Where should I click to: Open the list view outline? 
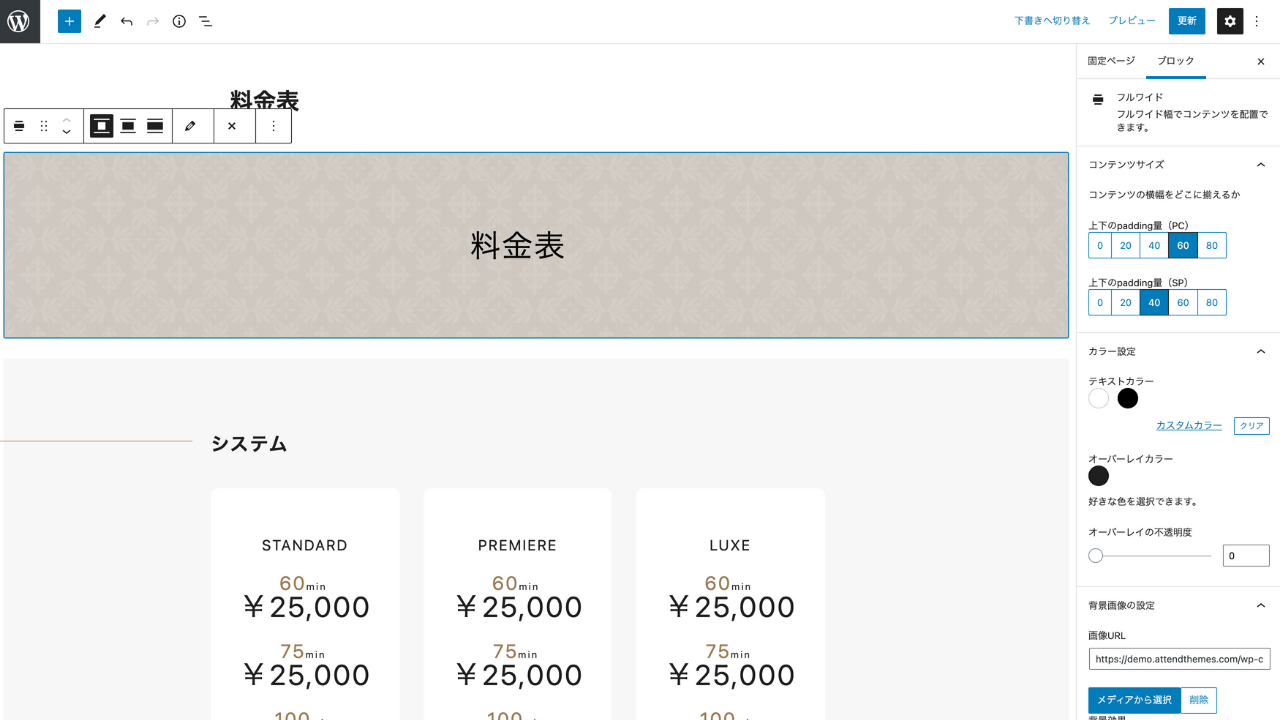point(205,21)
